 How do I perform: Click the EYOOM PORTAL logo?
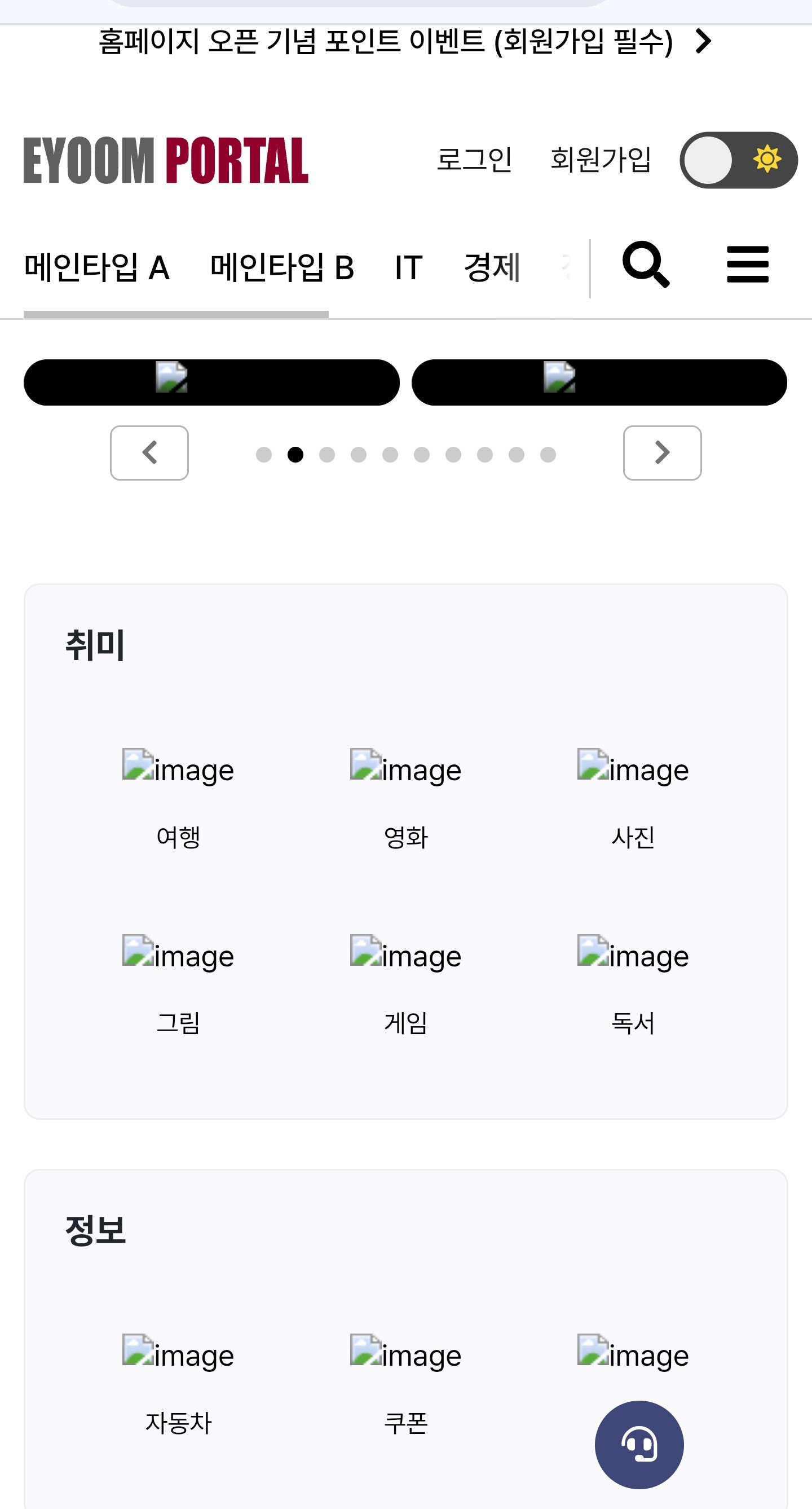click(166, 160)
